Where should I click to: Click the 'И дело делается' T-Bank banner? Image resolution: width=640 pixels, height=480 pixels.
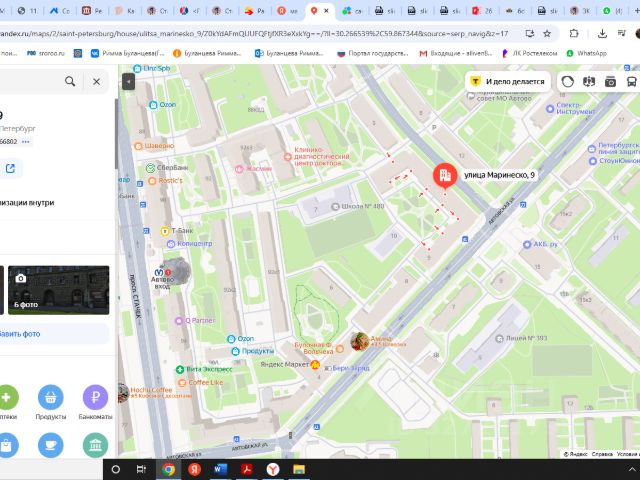click(x=508, y=82)
